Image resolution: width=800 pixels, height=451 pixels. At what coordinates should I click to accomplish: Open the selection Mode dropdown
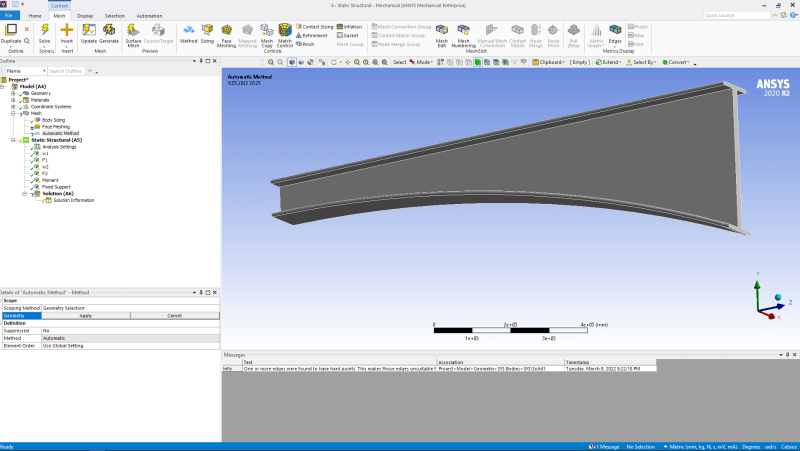coord(421,62)
